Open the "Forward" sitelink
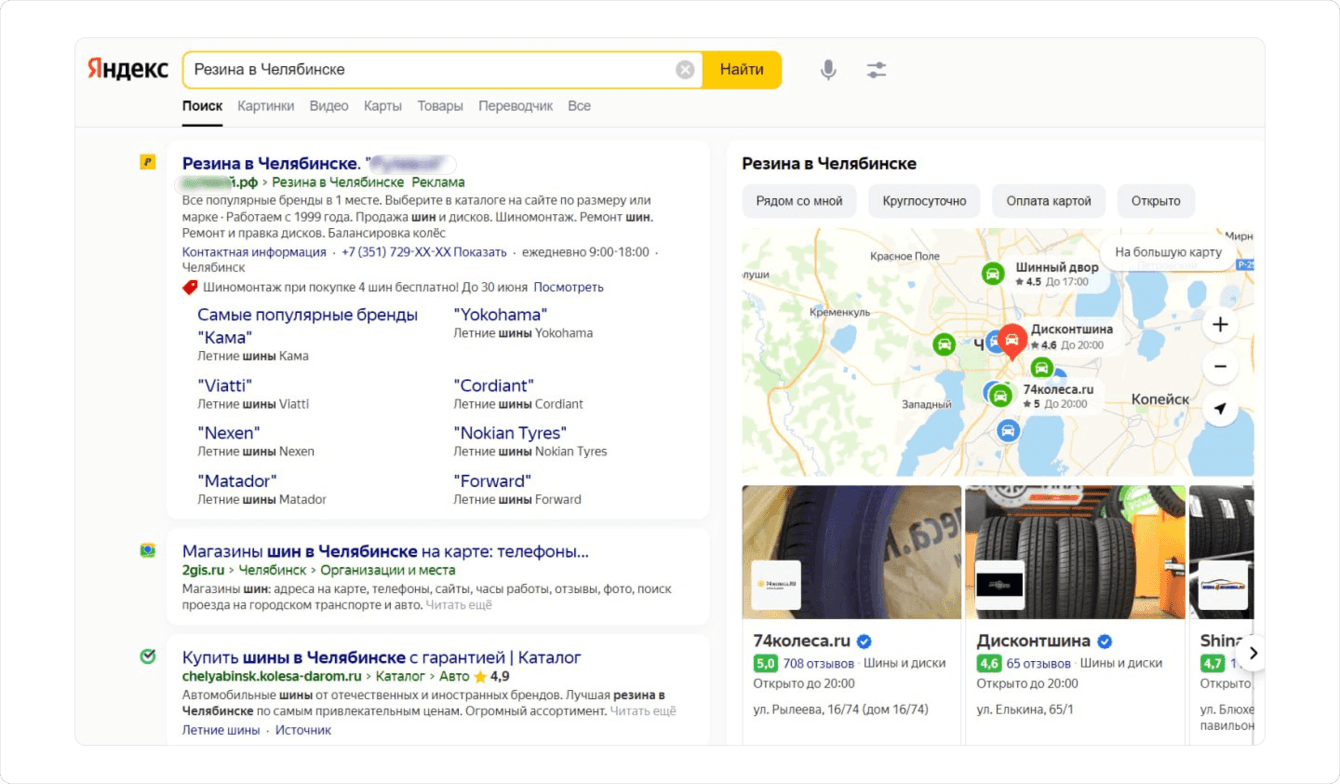Viewport: 1340px width, 784px height. click(492, 481)
